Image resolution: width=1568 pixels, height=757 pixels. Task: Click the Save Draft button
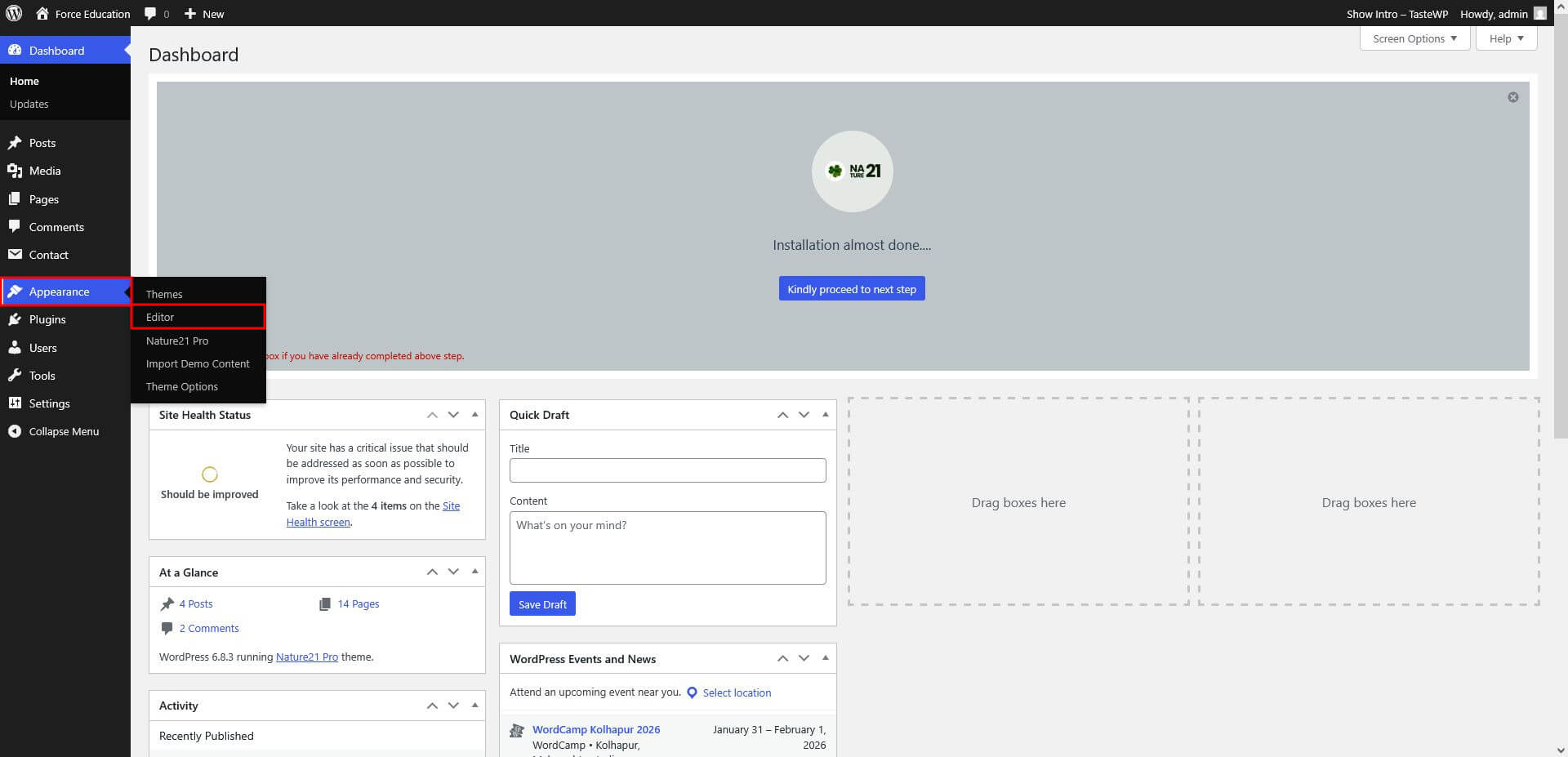(542, 604)
